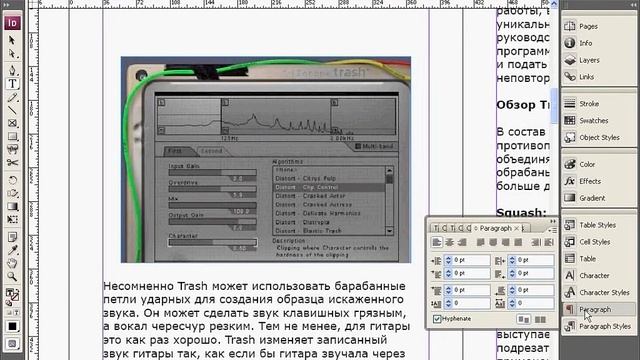The image size is (640, 360).
Task: Enable Align Away From Spine
Action: coord(549,242)
